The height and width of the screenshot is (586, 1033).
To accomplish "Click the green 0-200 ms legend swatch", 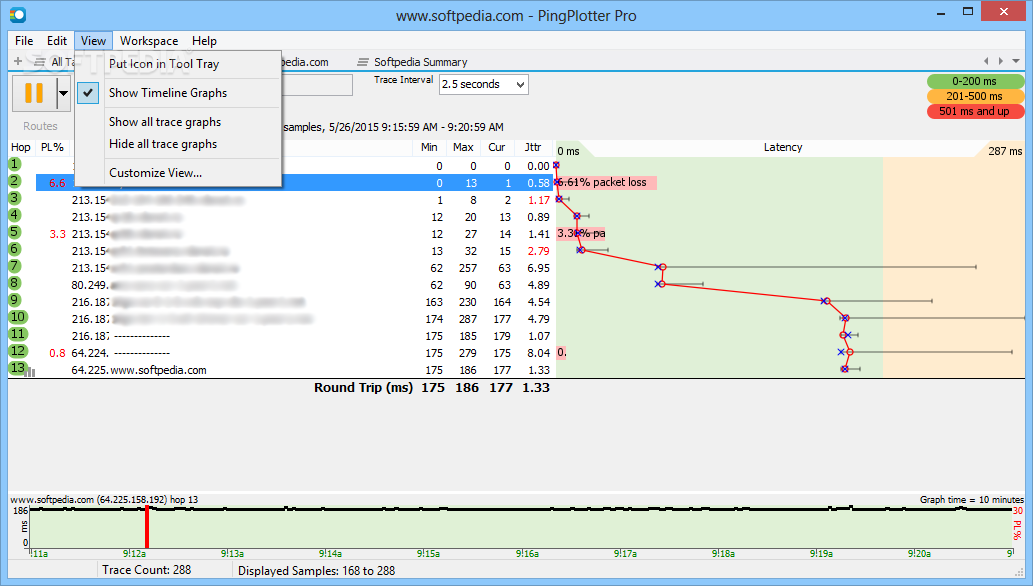I will pyautogui.click(x=975, y=81).
